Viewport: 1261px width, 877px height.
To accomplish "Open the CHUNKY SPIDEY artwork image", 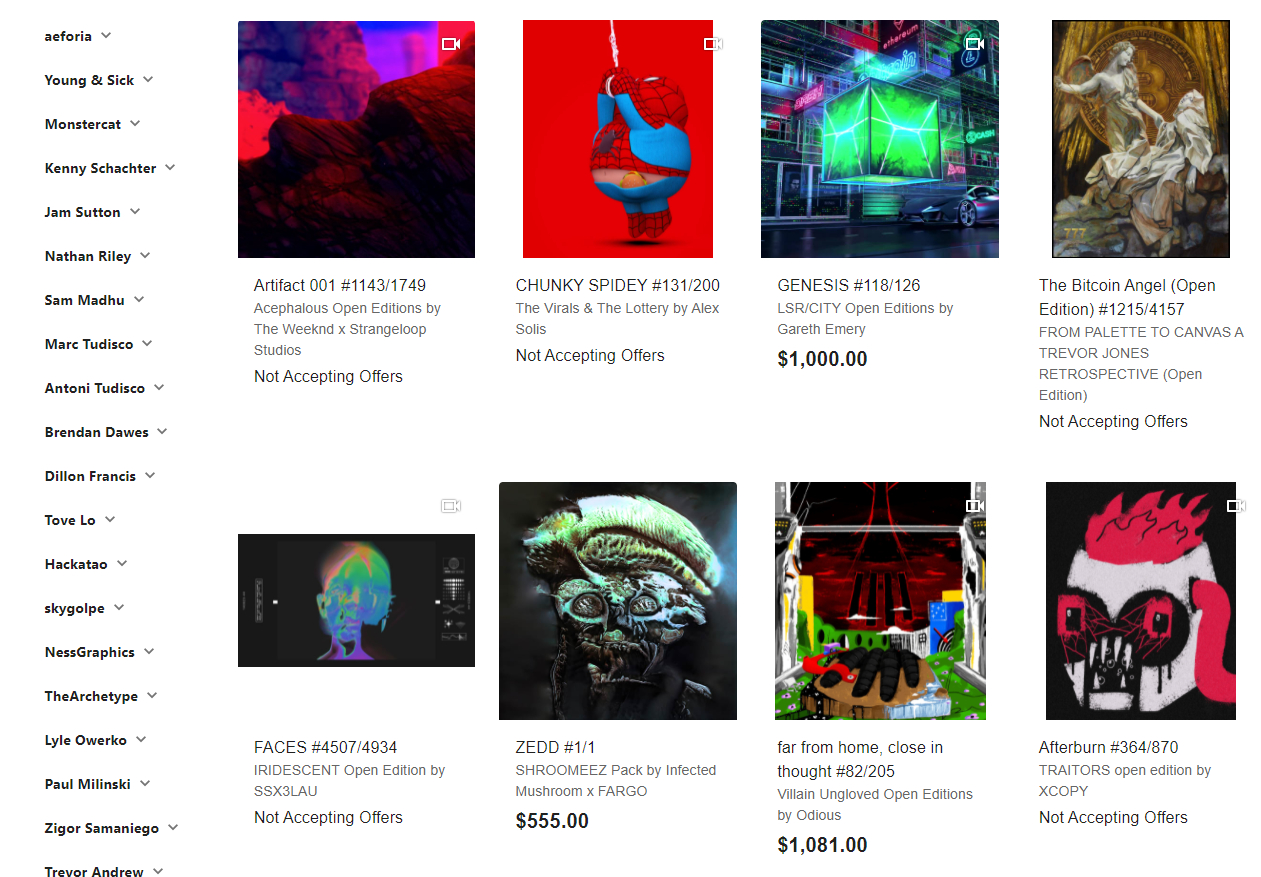I will pyautogui.click(x=618, y=139).
